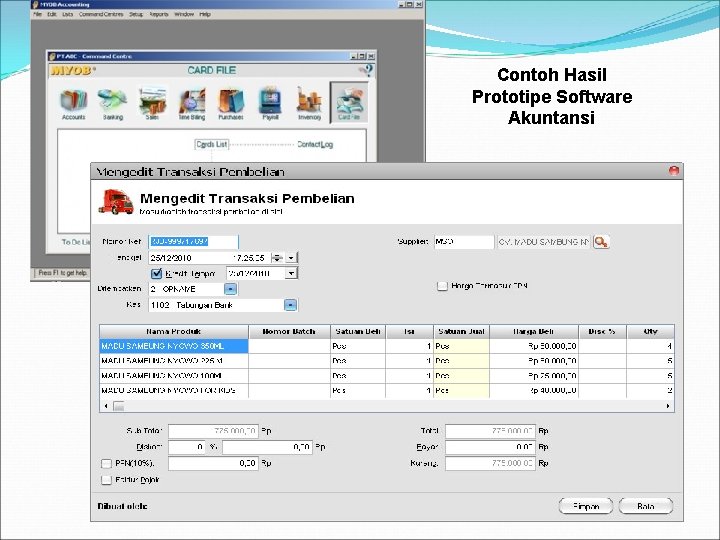Click the table horizontal scrollbar thumb

118,406
